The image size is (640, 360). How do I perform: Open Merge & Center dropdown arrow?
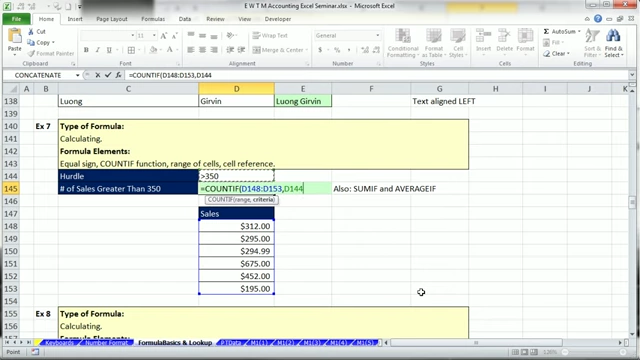coord(307,50)
